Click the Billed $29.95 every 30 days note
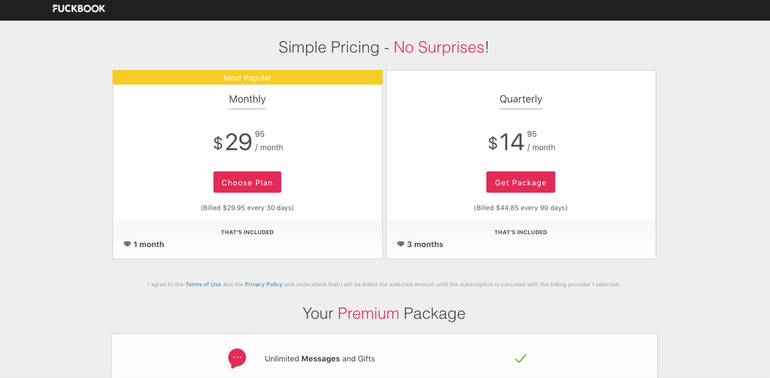 [x=247, y=208]
